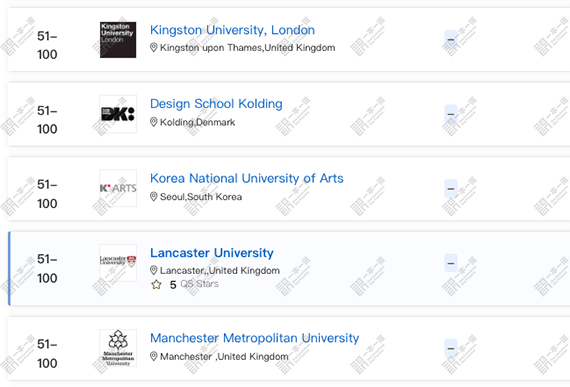Click the Manchester Metropolitan University logo
The width and height of the screenshot is (570, 387).
pos(118,348)
